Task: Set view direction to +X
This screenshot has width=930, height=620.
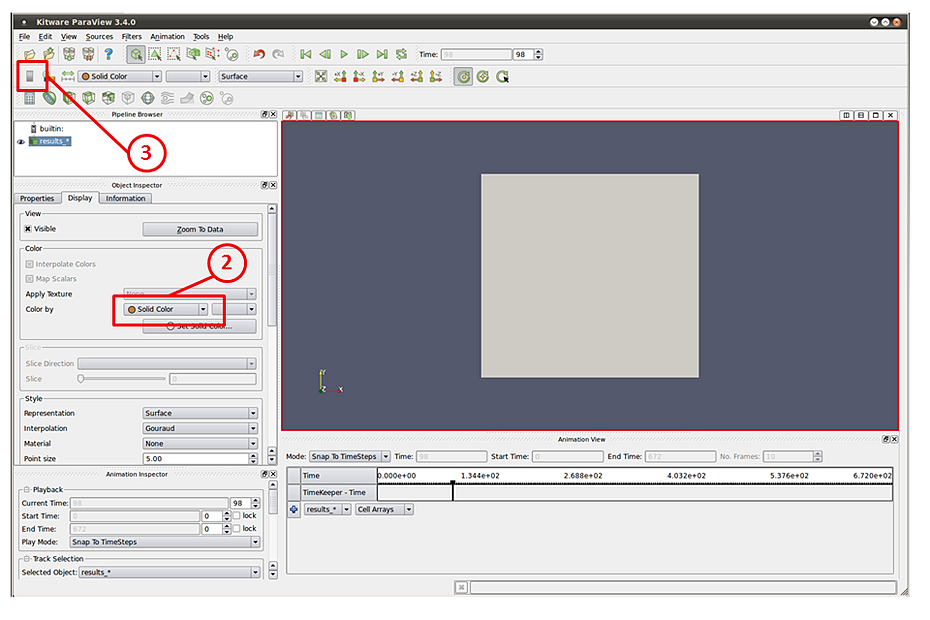Action: click(340, 77)
